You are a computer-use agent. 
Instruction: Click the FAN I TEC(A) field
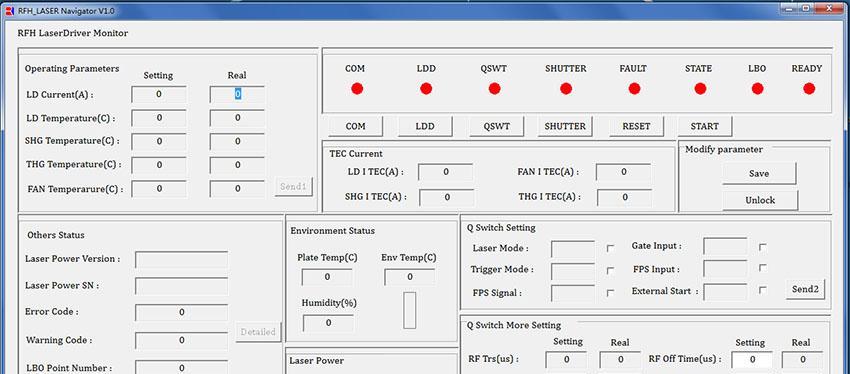pos(623,172)
